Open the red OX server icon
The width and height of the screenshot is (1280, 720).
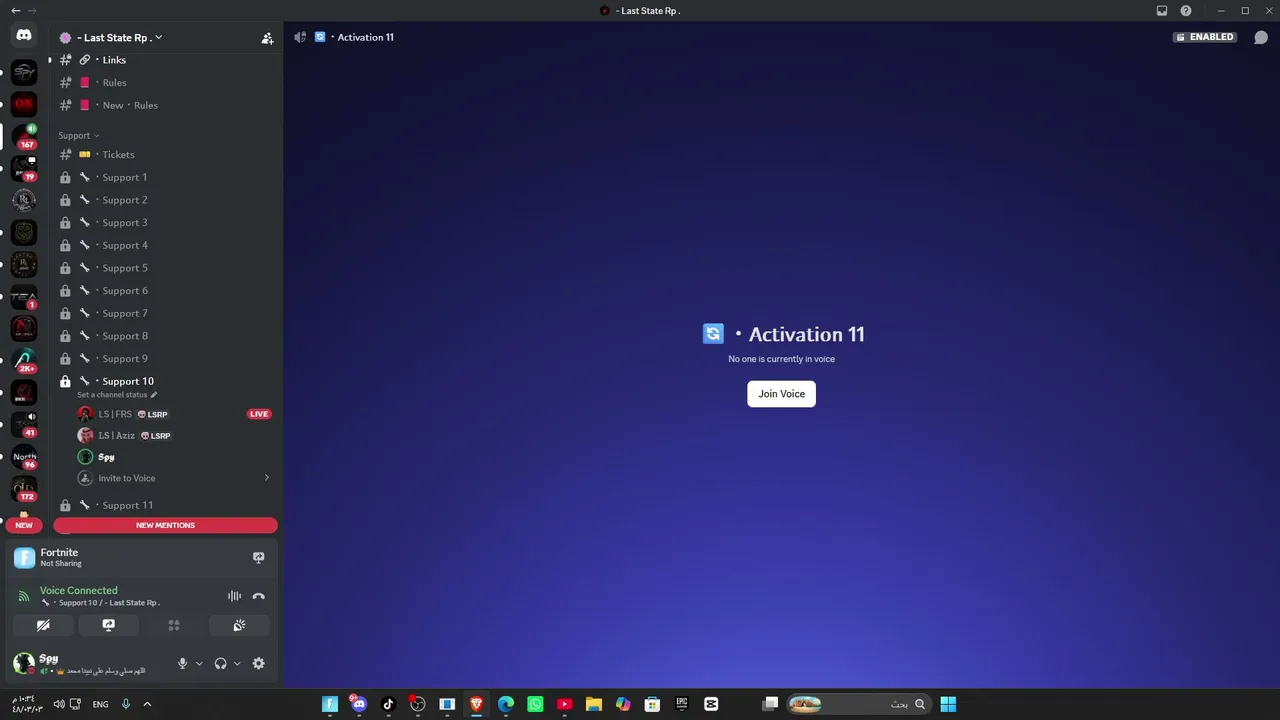[x=24, y=103]
